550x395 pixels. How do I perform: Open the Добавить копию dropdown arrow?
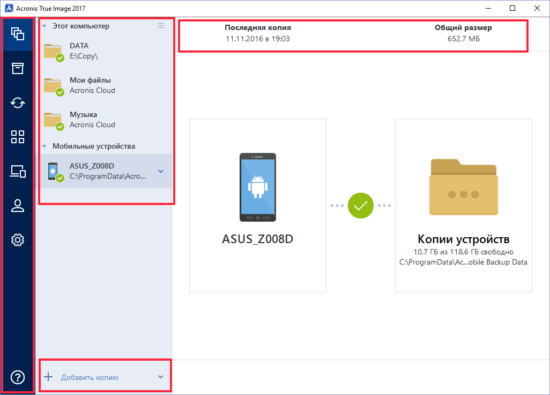coord(161,377)
